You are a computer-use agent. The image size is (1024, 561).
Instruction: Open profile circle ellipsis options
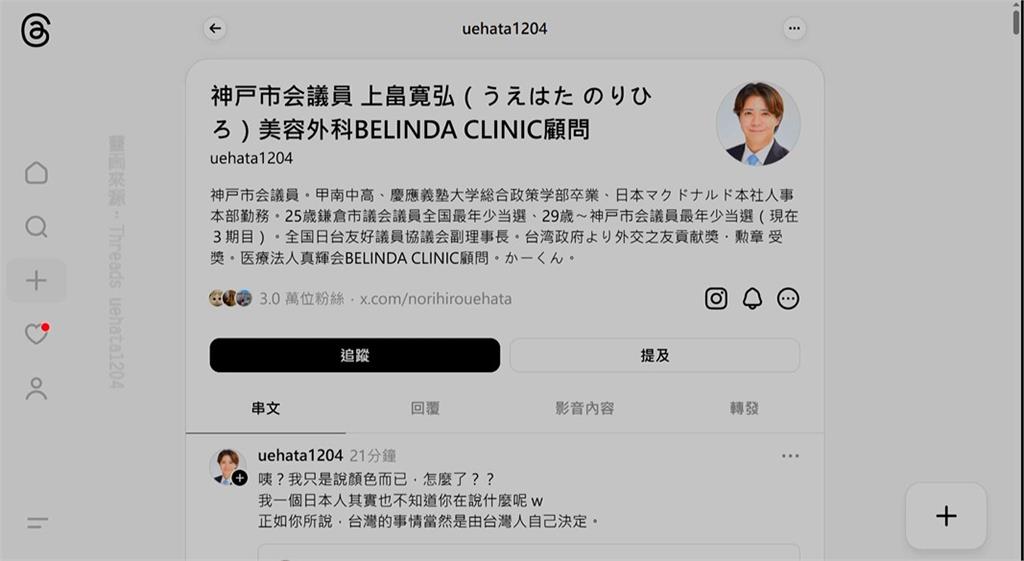pyautogui.click(x=788, y=298)
